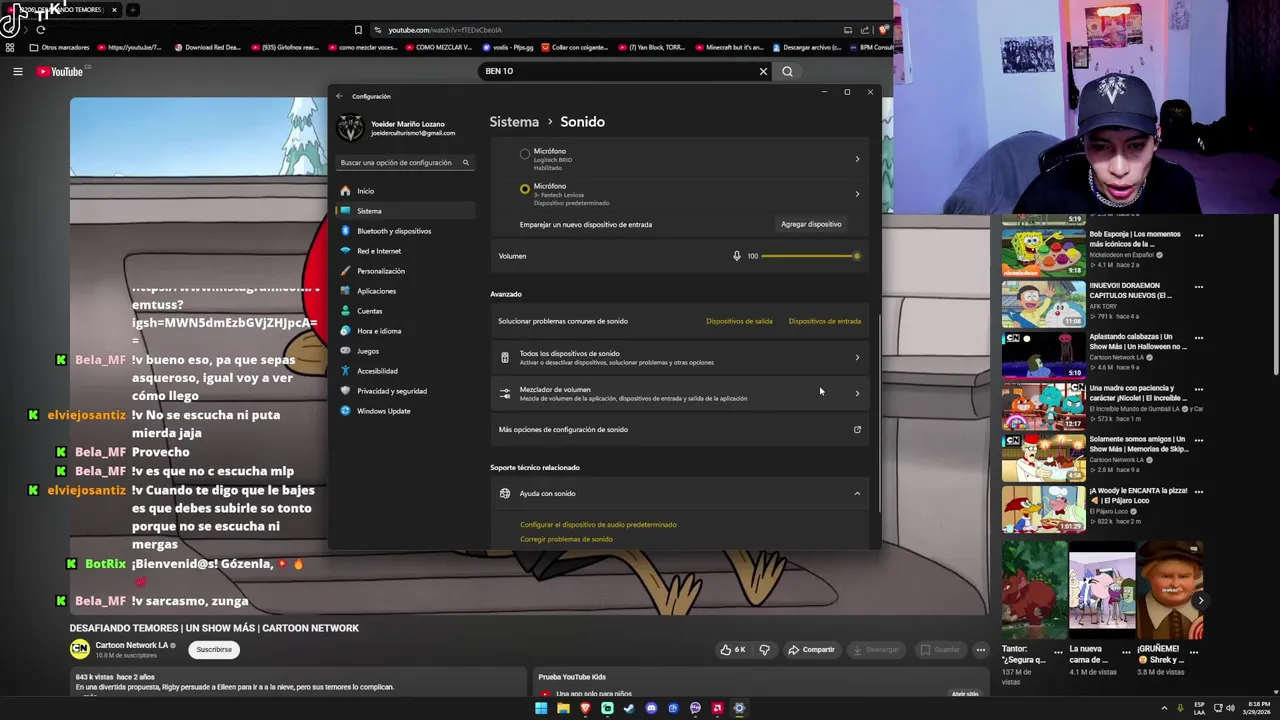This screenshot has width=1280, height=720.
Task: Clear the BEN 10 search text
Action: click(x=763, y=71)
